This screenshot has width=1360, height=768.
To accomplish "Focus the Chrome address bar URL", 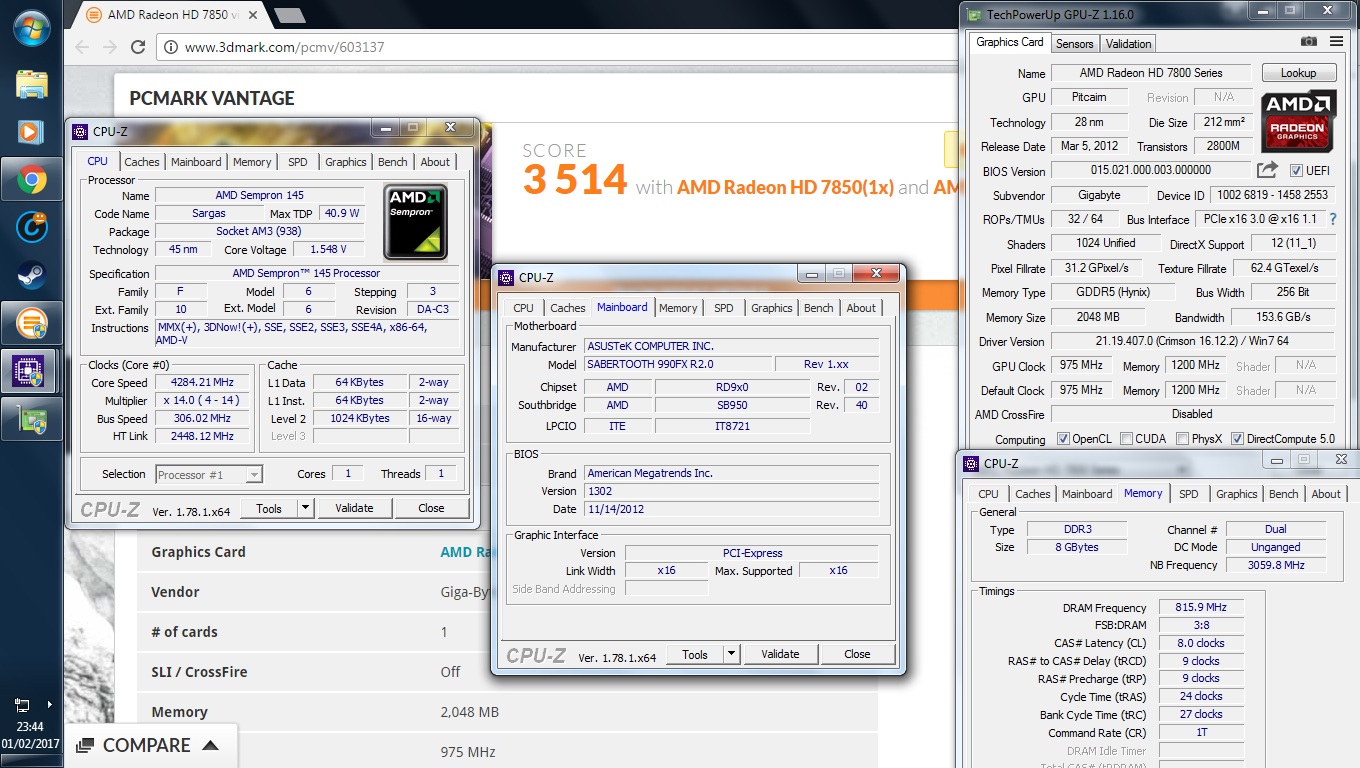I will 285,47.
